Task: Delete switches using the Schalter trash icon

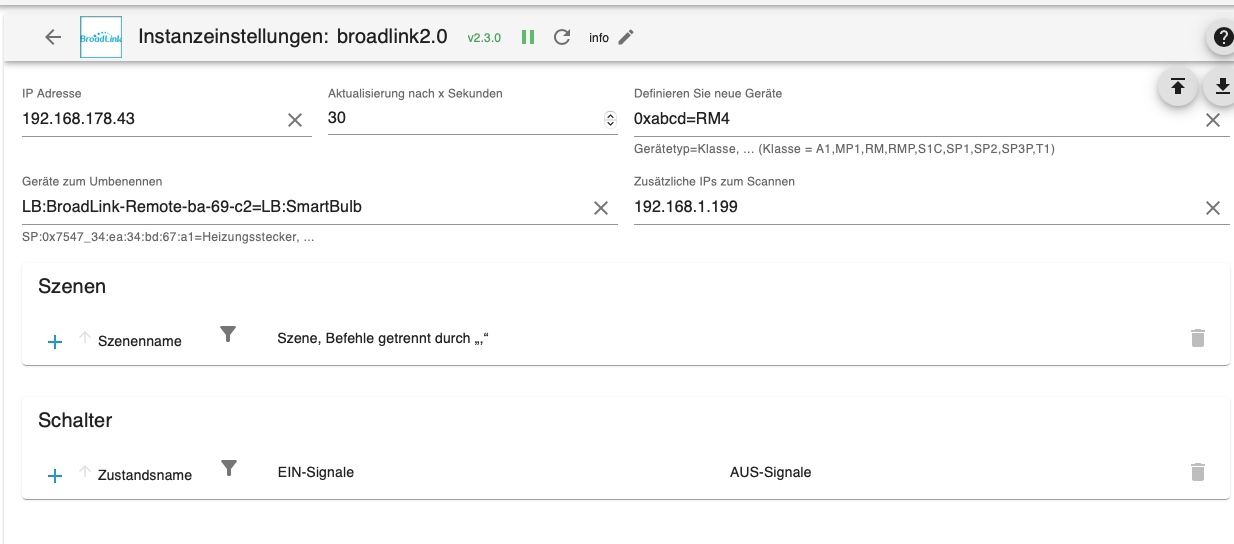Action: pyautogui.click(x=1197, y=472)
